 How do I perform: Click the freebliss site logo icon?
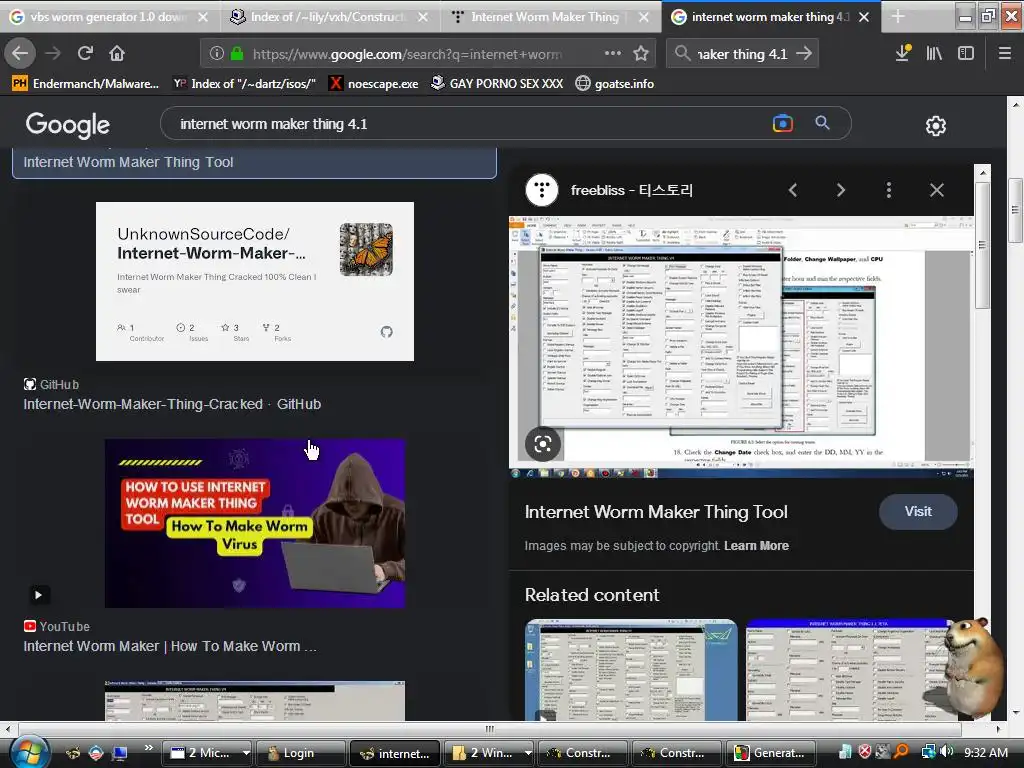541,190
